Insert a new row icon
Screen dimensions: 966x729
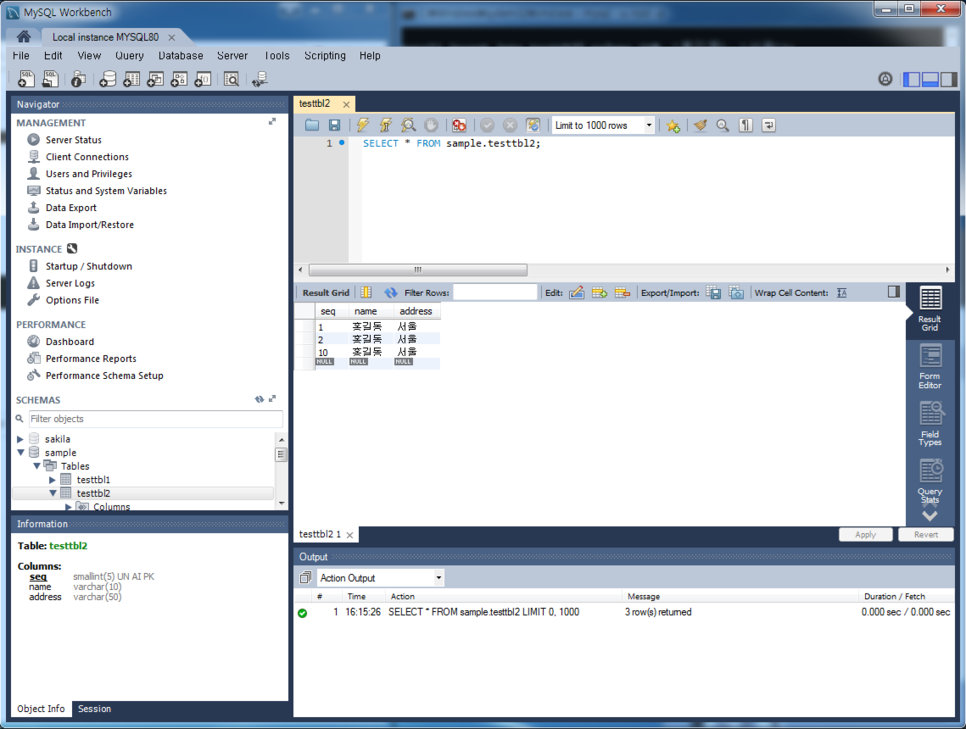[599, 293]
